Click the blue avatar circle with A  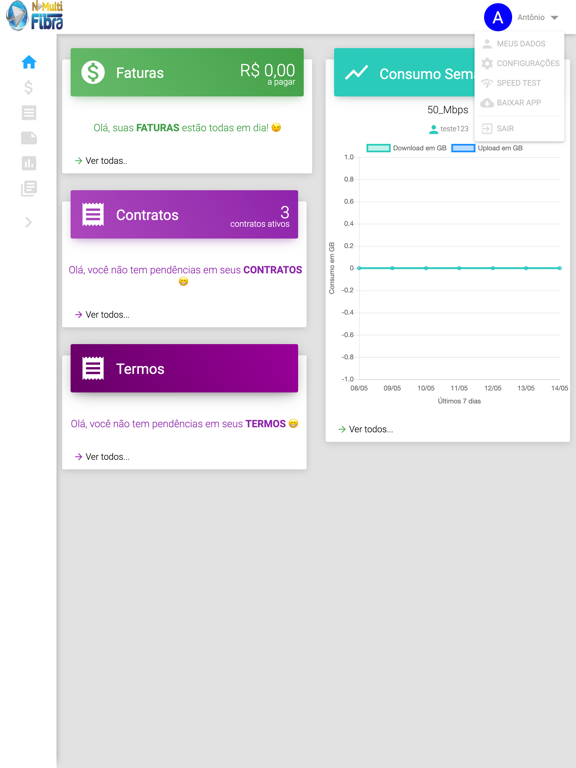[x=498, y=17]
